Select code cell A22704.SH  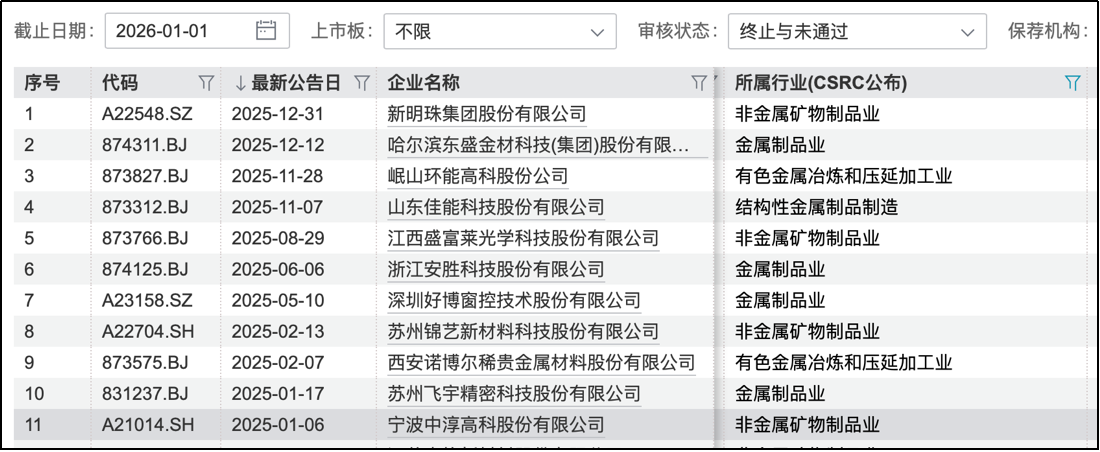click(x=147, y=331)
